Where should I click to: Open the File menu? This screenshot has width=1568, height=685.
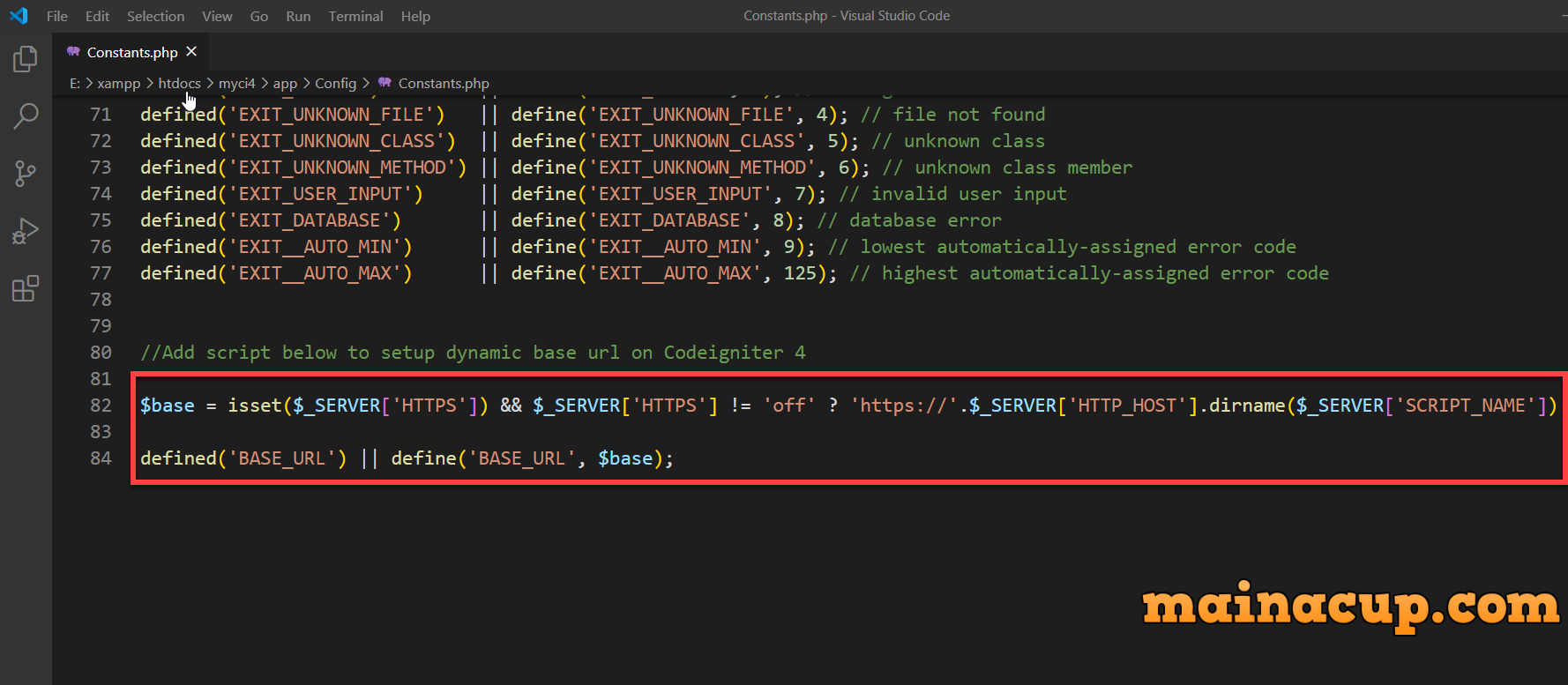click(56, 16)
